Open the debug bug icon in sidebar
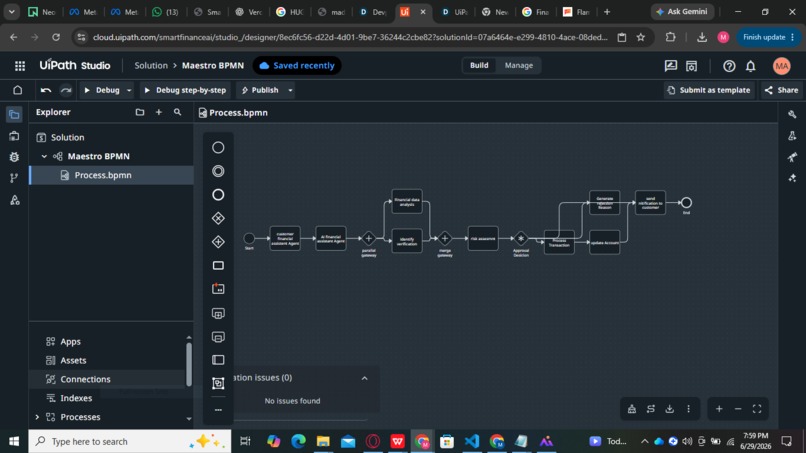The height and width of the screenshot is (453, 806). coord(14,157)
